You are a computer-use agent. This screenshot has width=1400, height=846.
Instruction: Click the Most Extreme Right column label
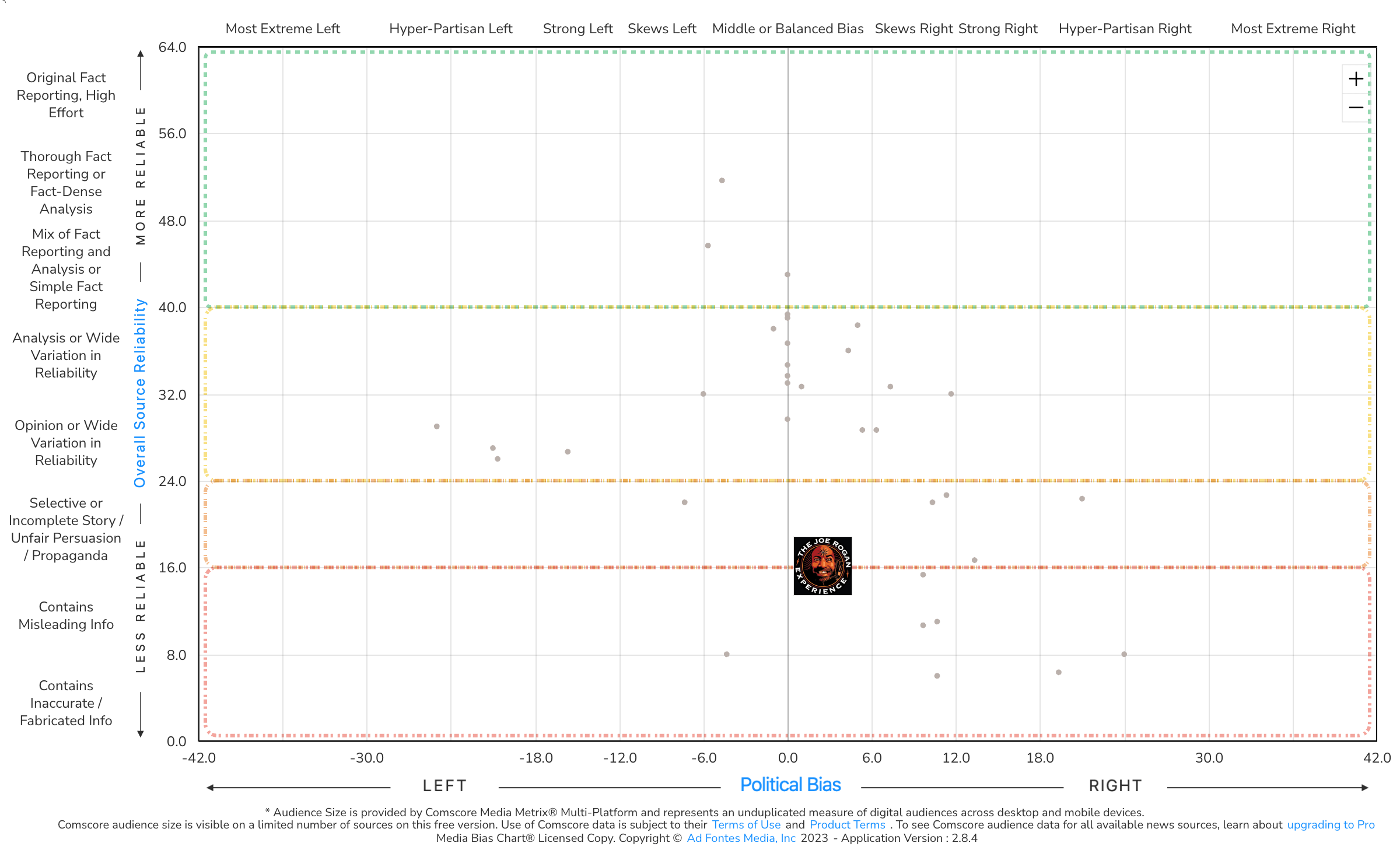[1293, 29]
